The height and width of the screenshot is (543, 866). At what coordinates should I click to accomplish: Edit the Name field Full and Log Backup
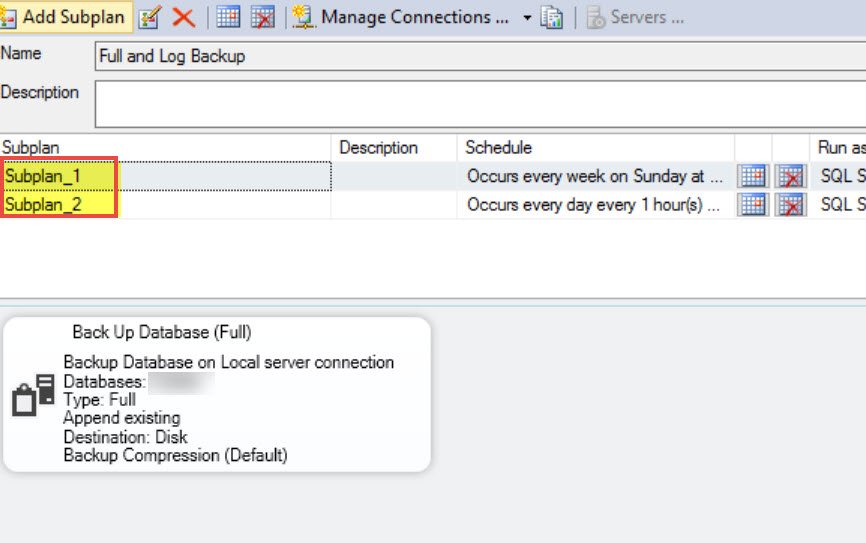[x=480, y=56]
